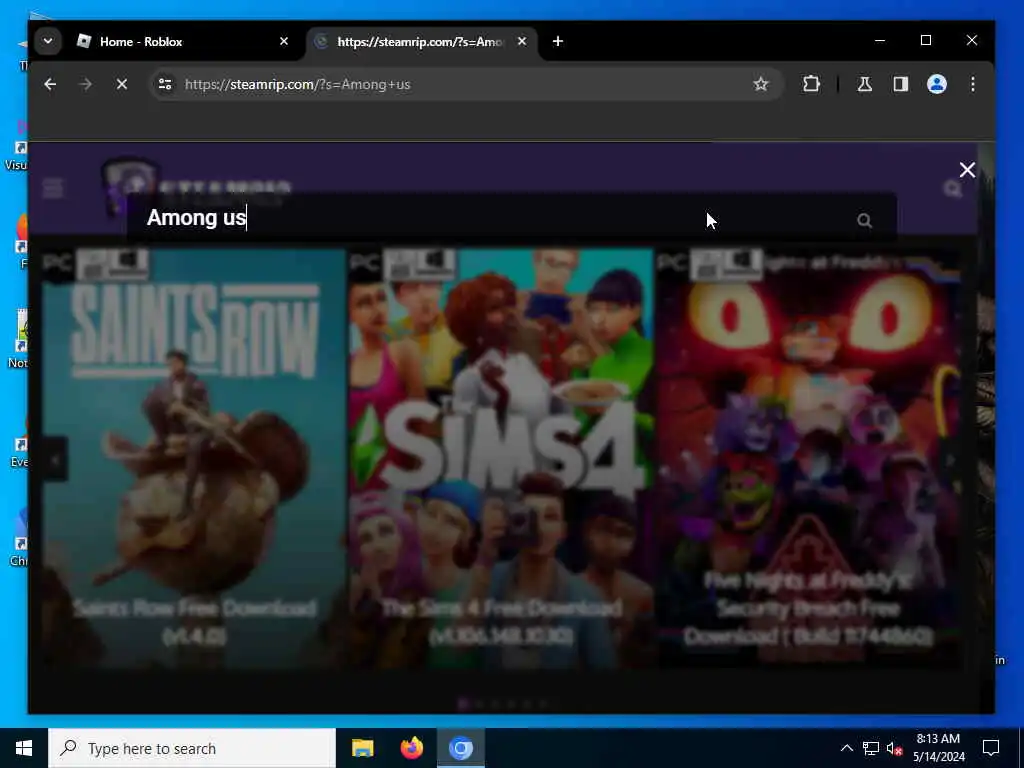The image size is (1024, 768).
Task: Open the notification center icon
Action: (x=991, y=748)
